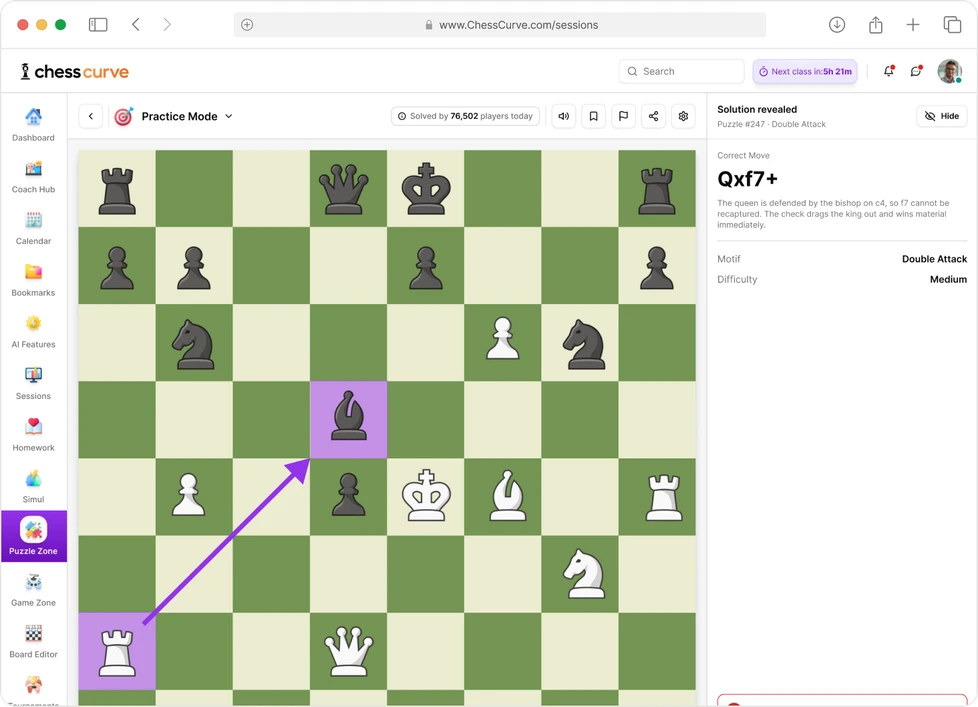Image resolution: width=978 pixels, height=707 pixels.
Task: Open a new browser tab
Action: pos(913,25)
